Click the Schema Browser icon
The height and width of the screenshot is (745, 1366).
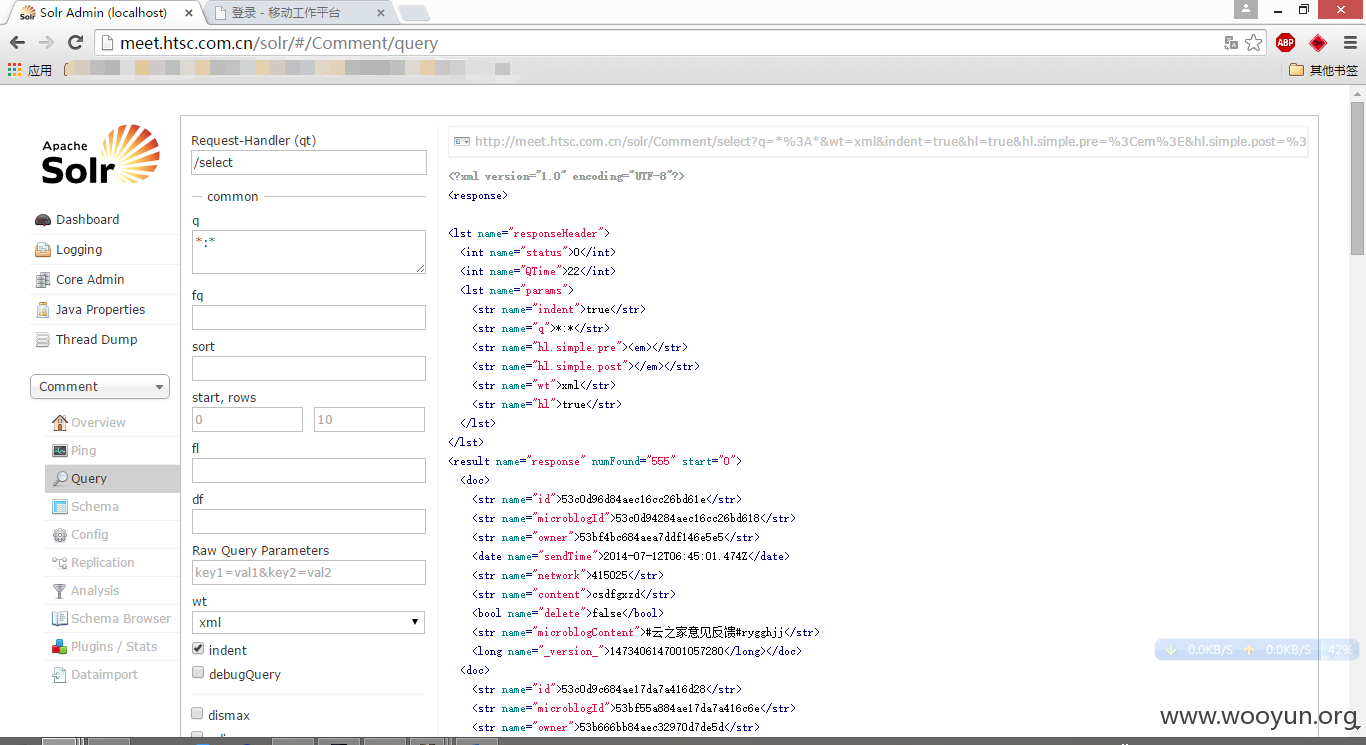[x=60, y=619]
